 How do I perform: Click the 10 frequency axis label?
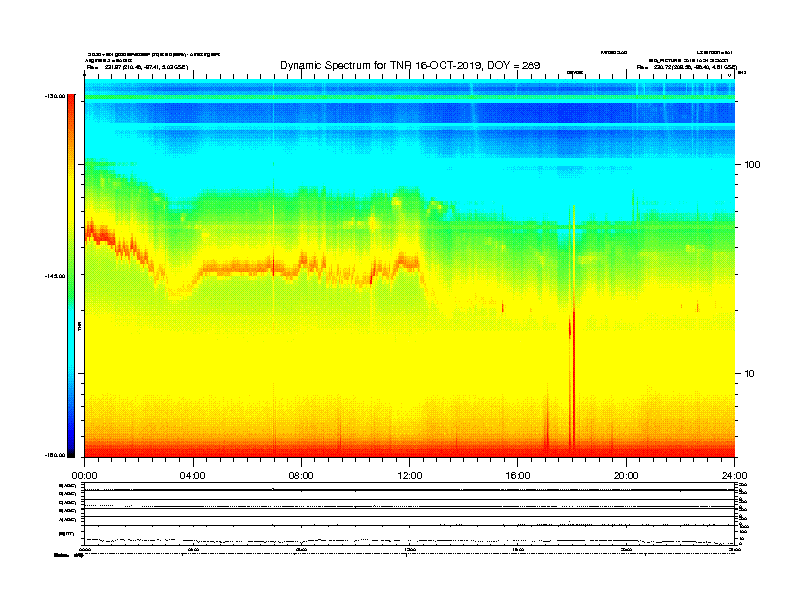[750, 374]
